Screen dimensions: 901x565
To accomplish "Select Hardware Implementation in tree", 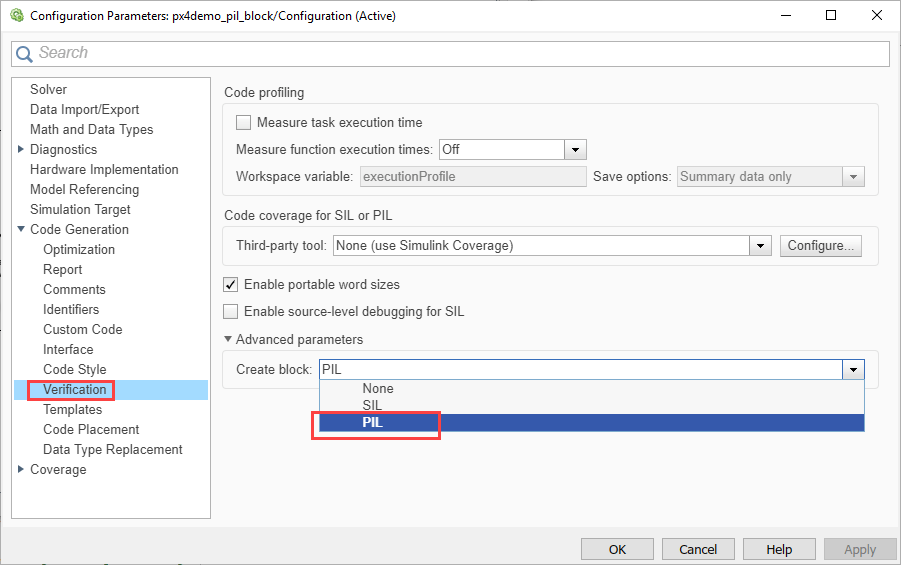I will (104, 170).
